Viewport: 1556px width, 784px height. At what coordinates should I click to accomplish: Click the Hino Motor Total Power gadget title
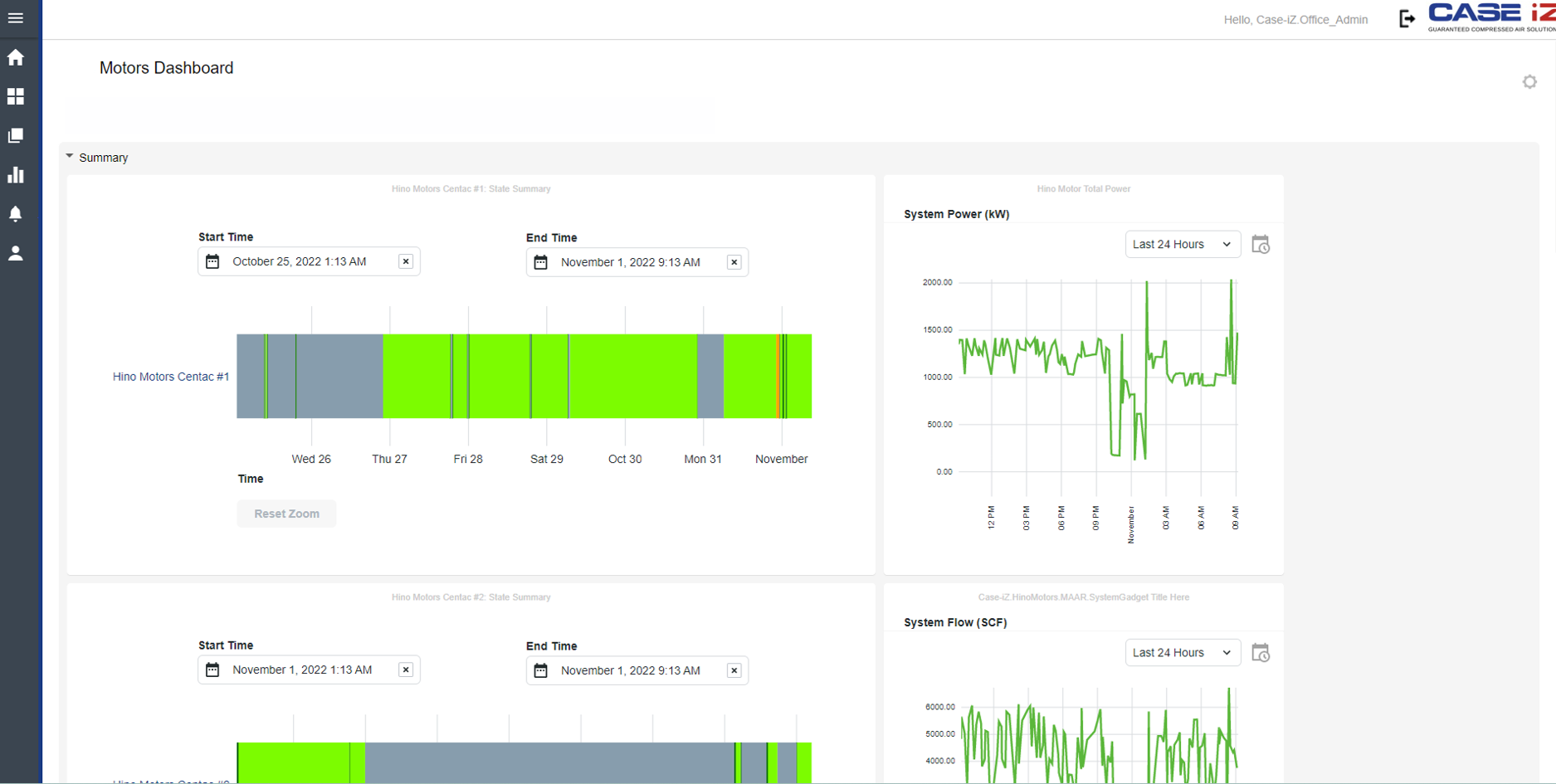click(x=1083, y=189)
